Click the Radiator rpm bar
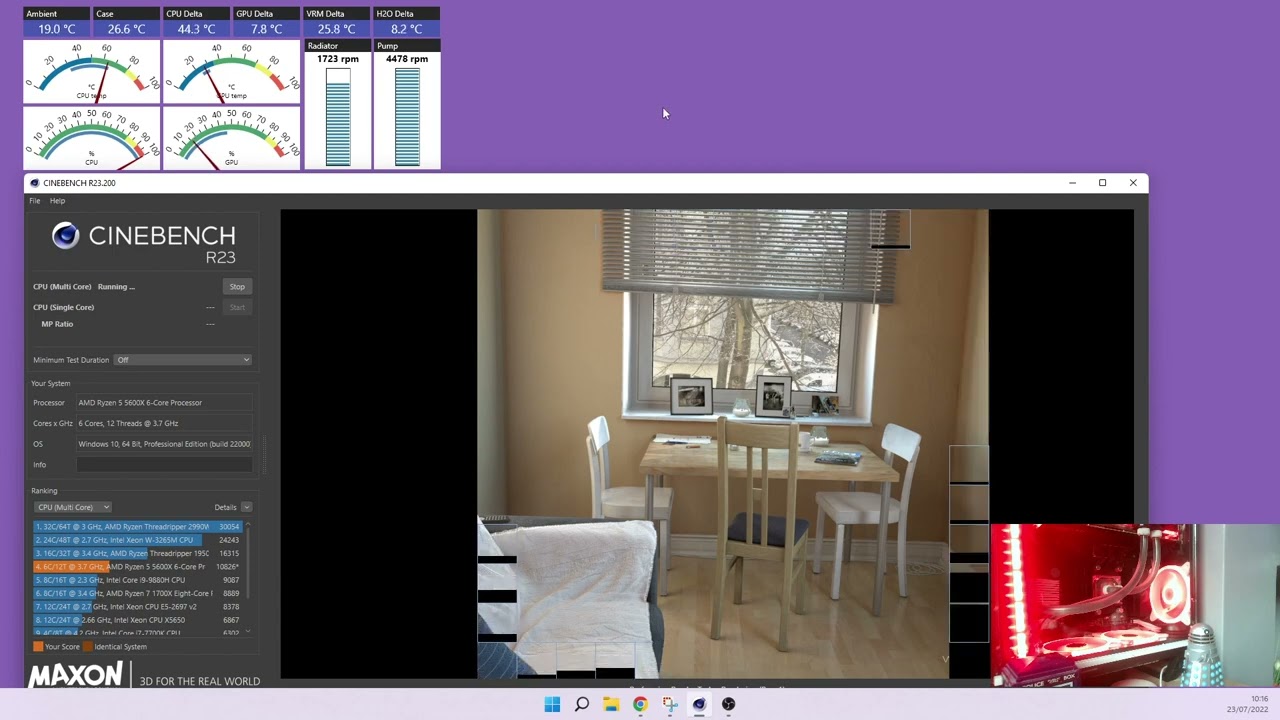The width and height of the screenshot is (1280, 720). click(338, 117)
